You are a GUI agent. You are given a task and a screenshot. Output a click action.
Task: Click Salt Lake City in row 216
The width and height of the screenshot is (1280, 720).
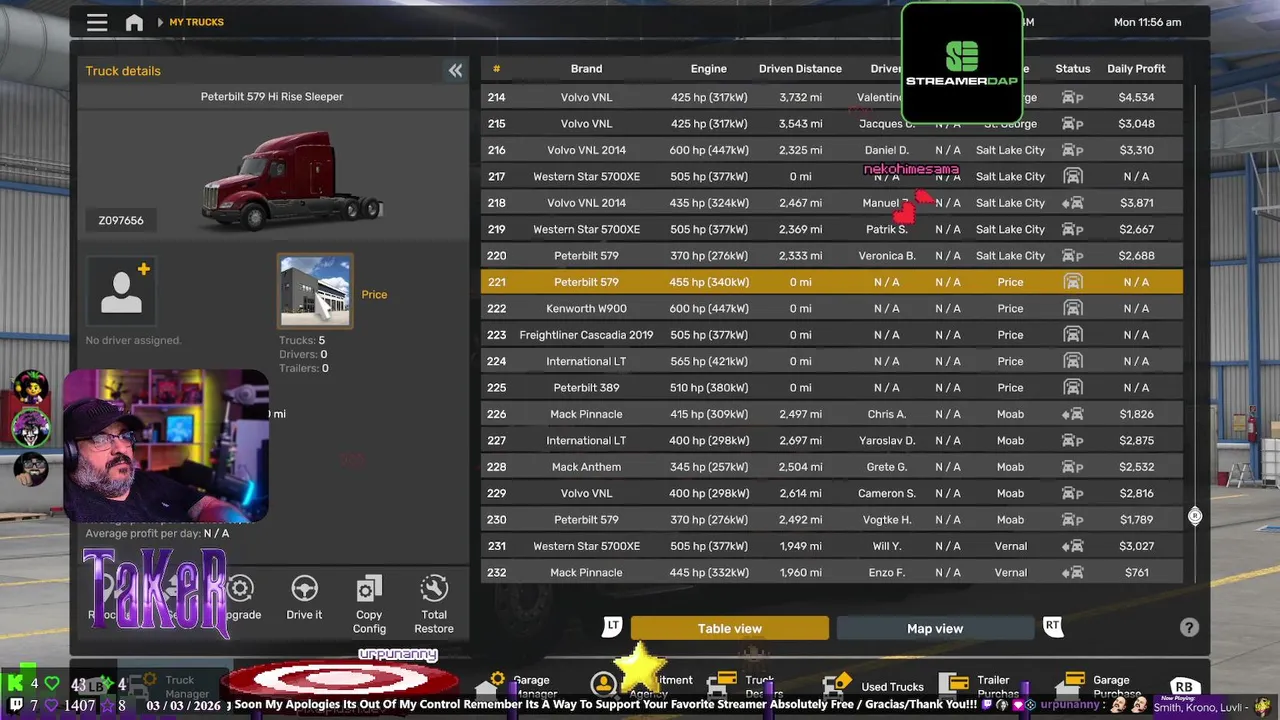click(x=1010, y=150)
